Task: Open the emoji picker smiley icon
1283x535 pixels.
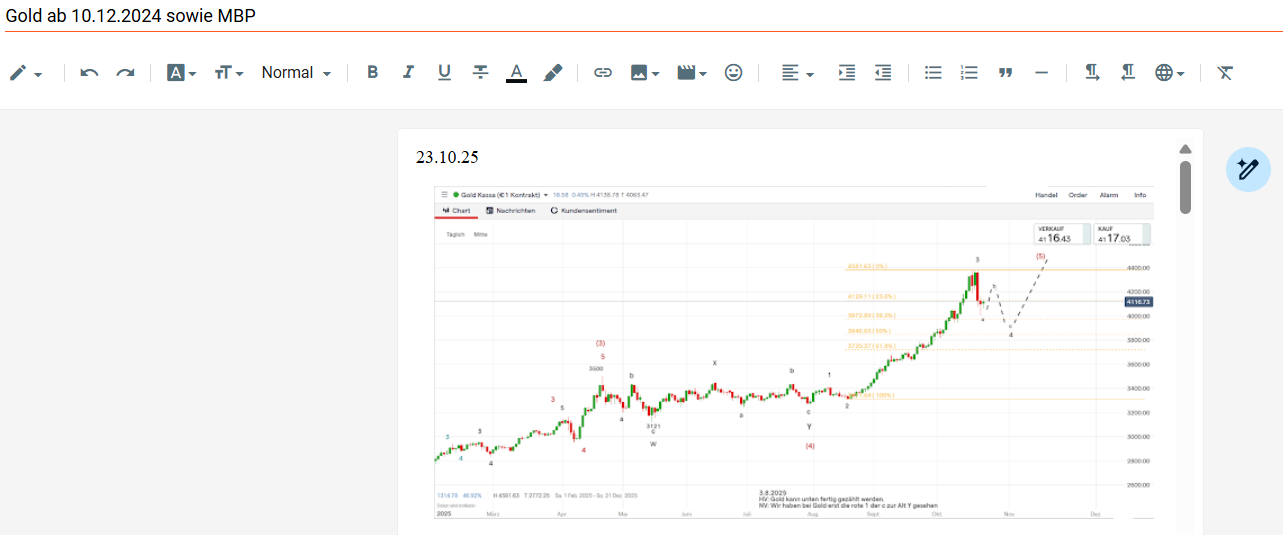Action: 733,73
